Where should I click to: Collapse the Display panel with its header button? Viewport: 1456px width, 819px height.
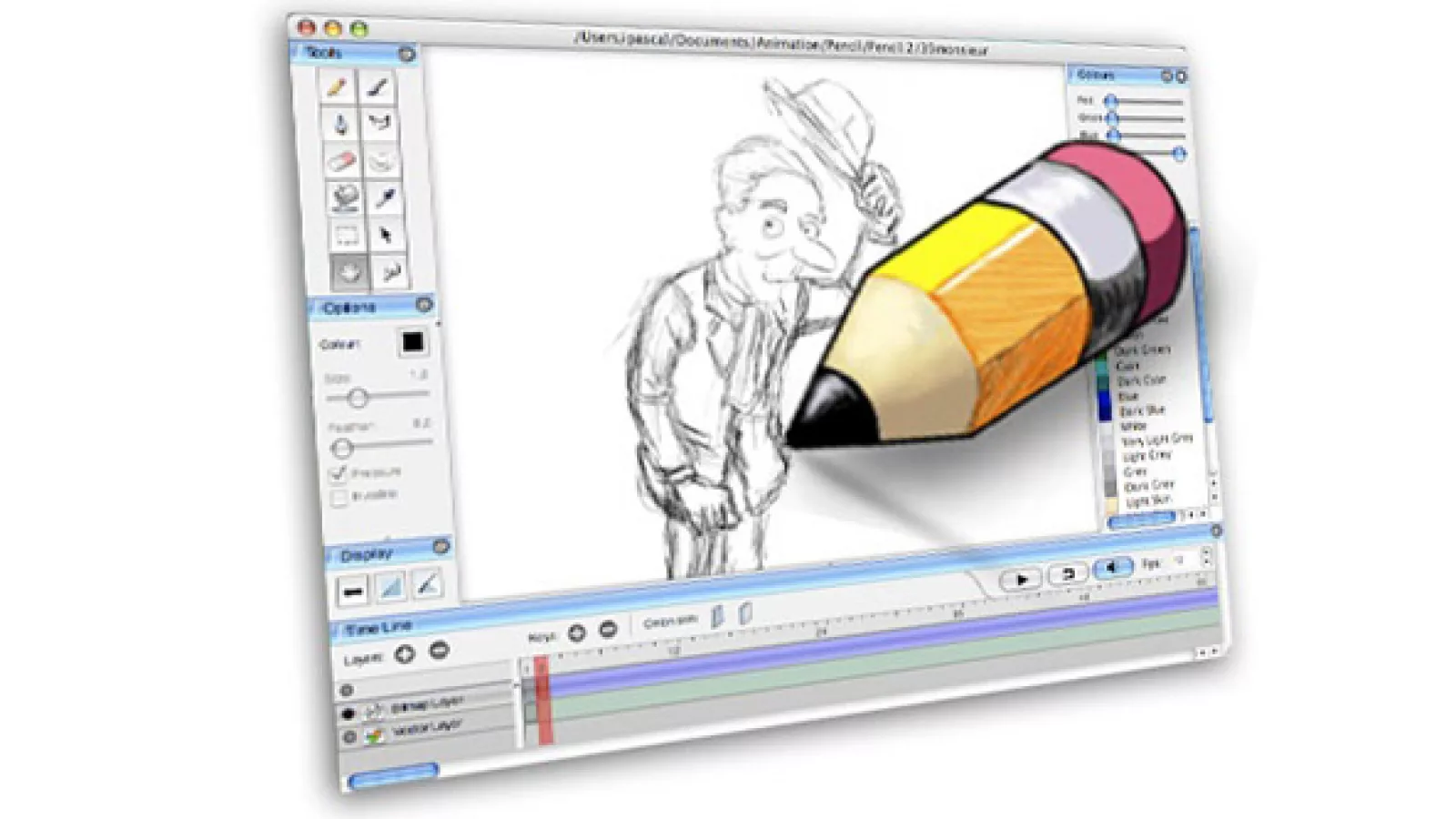(441, 547)
